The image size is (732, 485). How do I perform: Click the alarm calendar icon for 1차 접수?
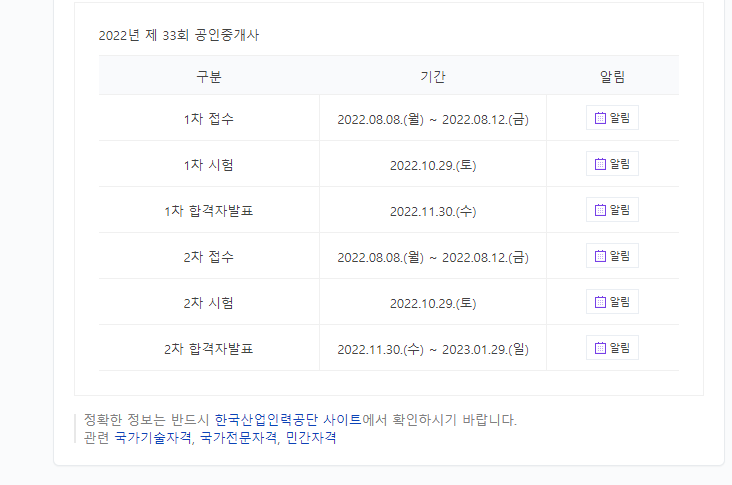(600, 119)
